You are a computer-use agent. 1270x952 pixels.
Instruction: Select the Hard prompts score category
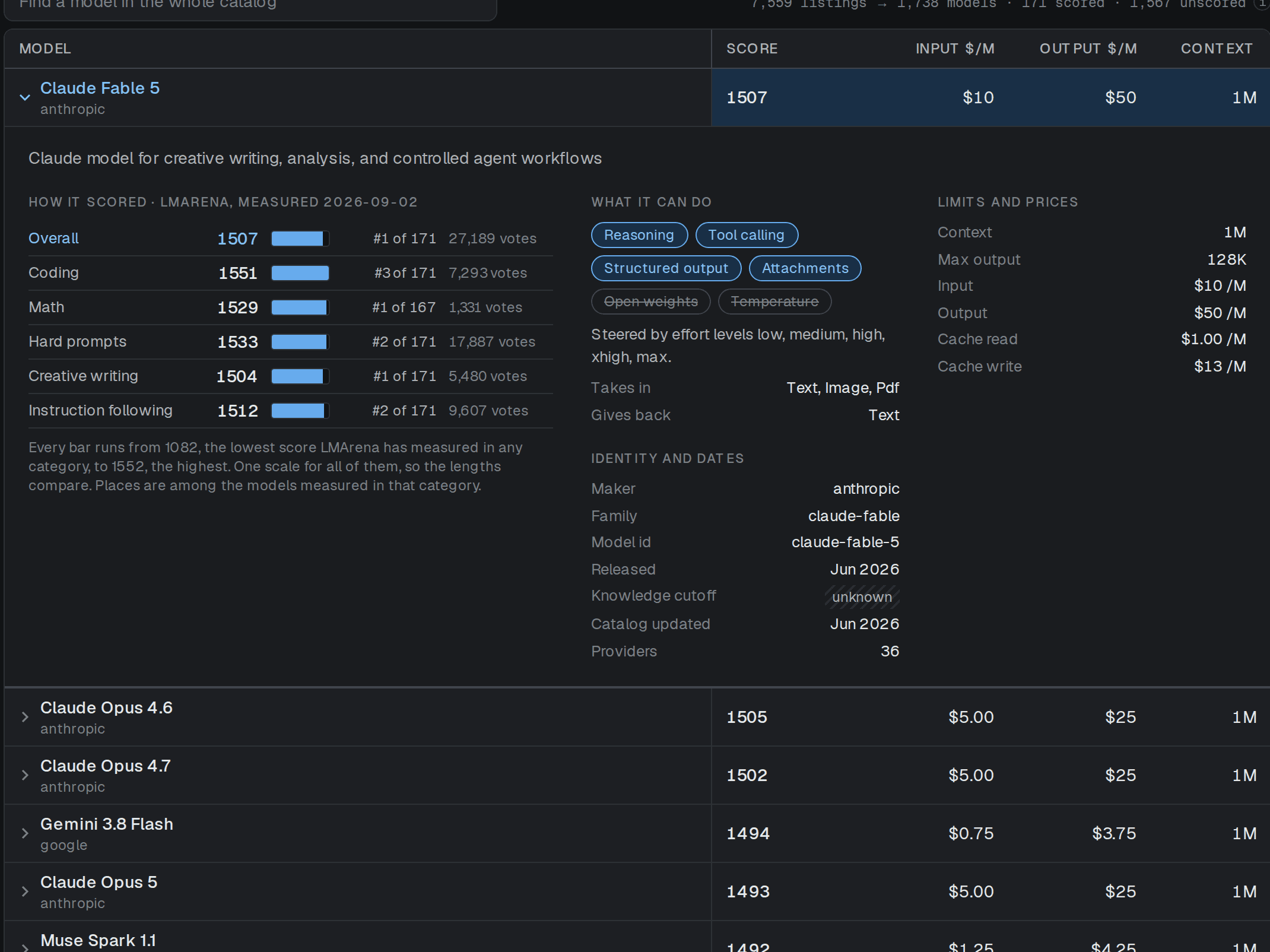(291, 342)
